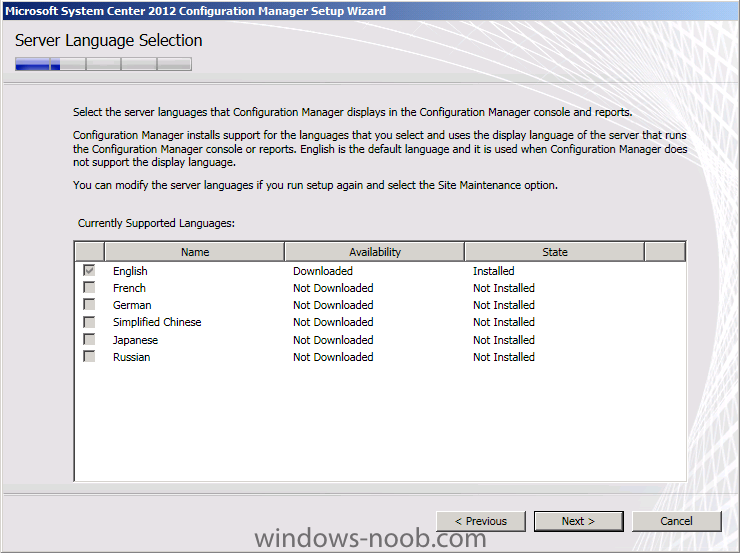Click Simplified Chinese's Not Installed cell

(x=504, y=322)
